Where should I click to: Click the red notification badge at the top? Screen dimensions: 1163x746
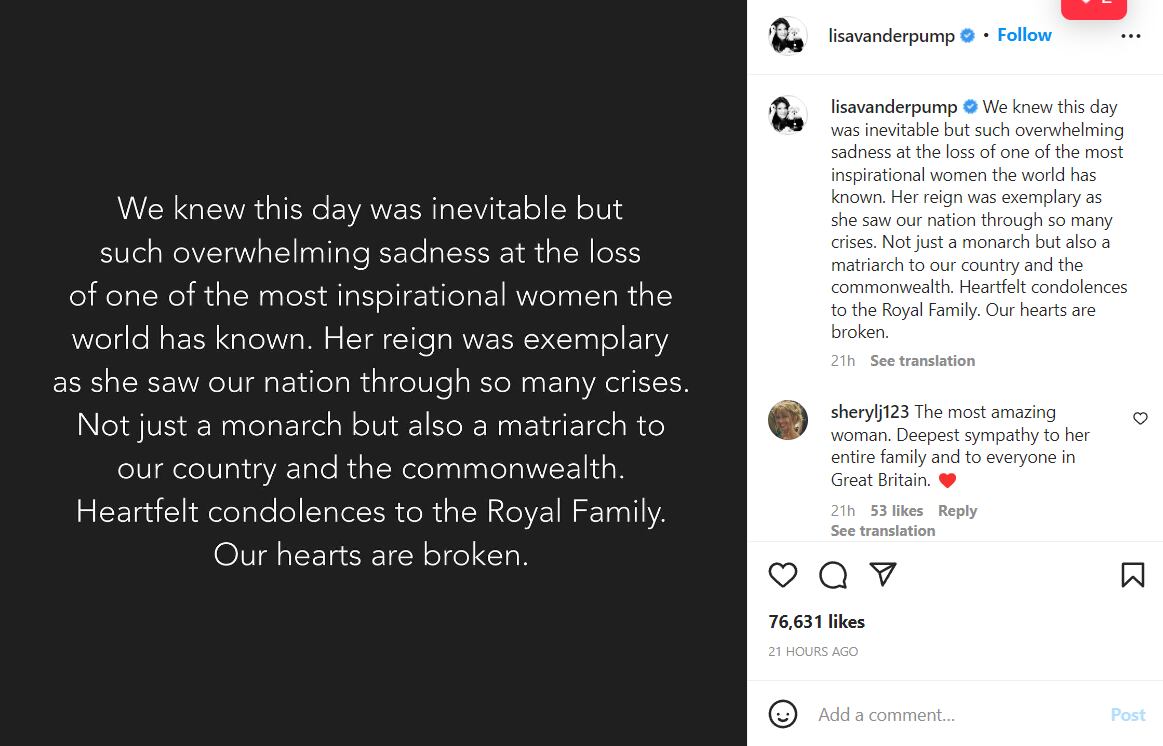pos(1093,8)
